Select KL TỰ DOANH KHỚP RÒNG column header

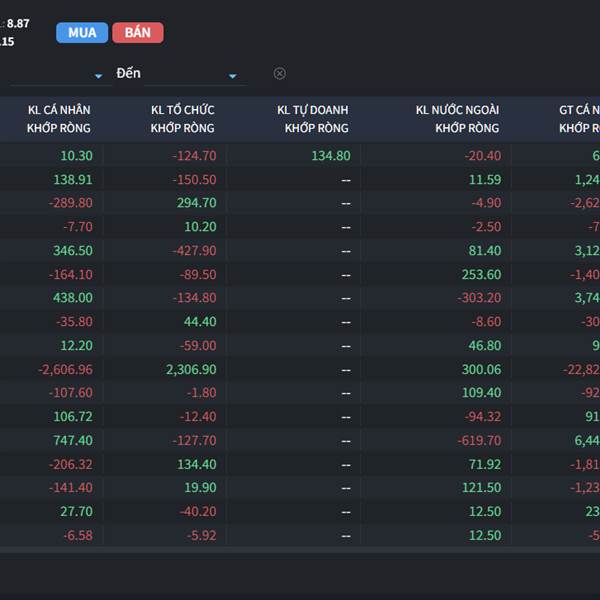click(x=313, y=119)
